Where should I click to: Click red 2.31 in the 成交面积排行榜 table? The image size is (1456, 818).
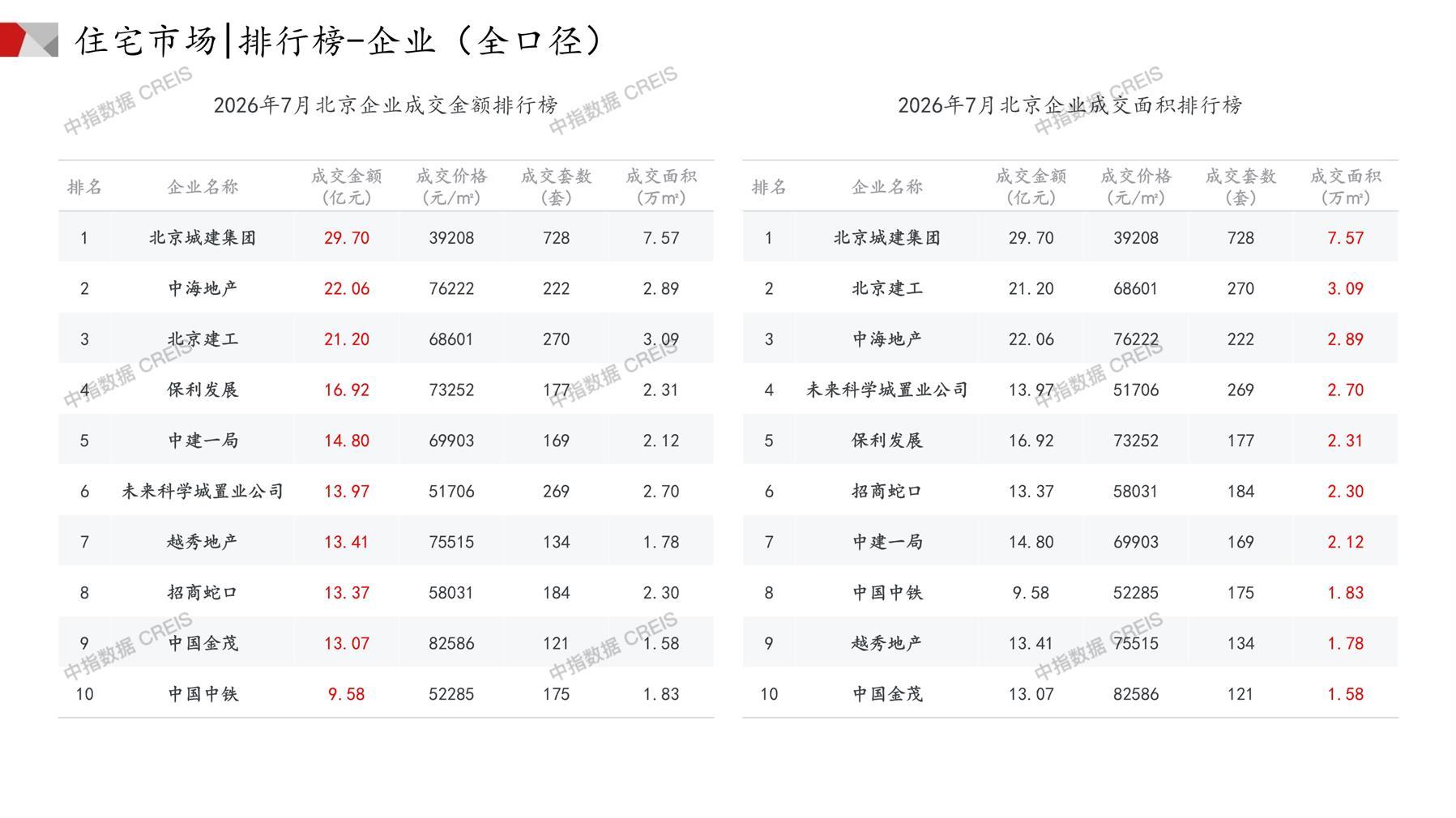tap(1346, 441)
